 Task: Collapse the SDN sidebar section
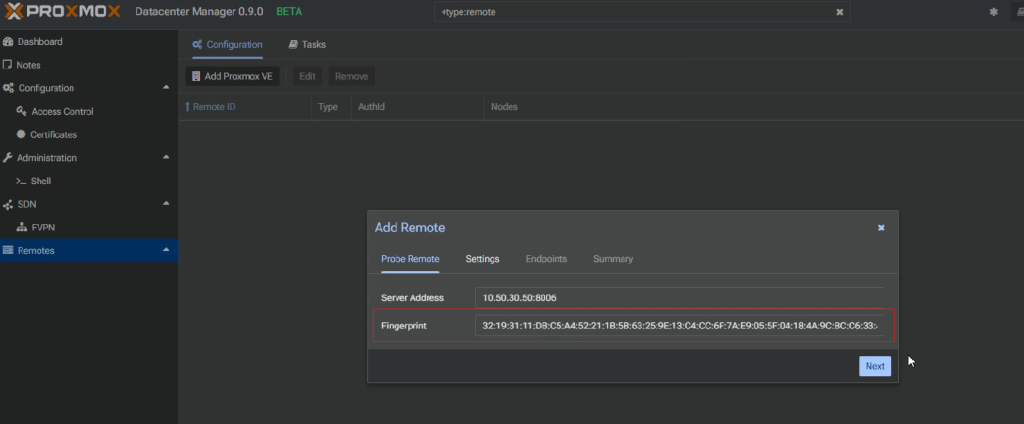click(166, 204)
